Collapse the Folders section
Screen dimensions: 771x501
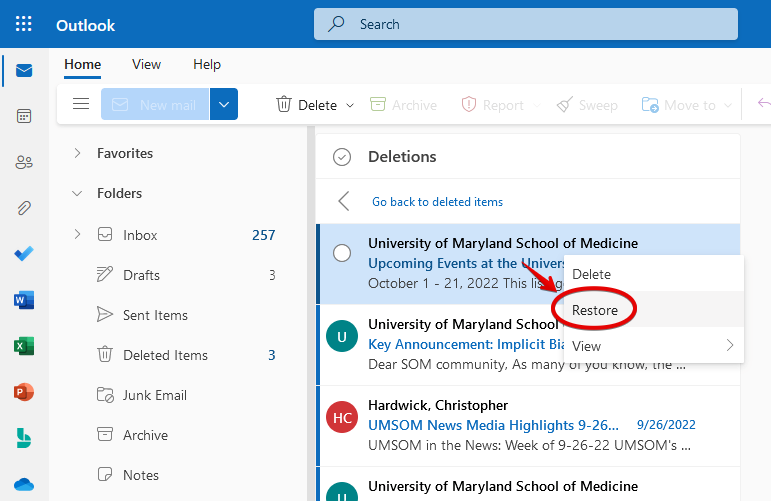click(x=77, y=193)
